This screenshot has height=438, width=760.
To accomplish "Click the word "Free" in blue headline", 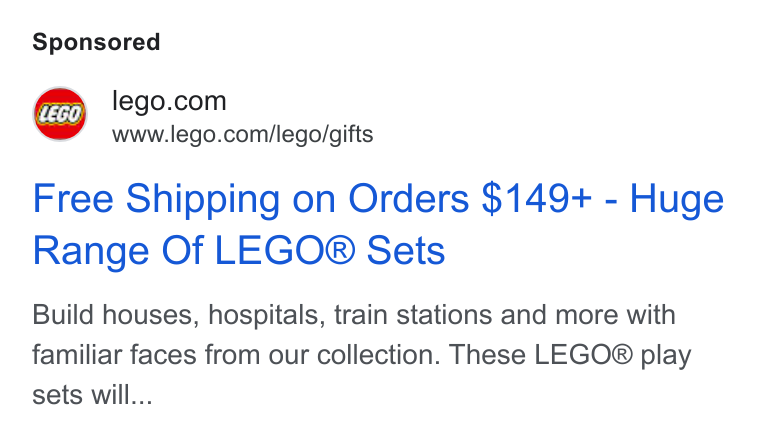I will (x=73, y=199).
